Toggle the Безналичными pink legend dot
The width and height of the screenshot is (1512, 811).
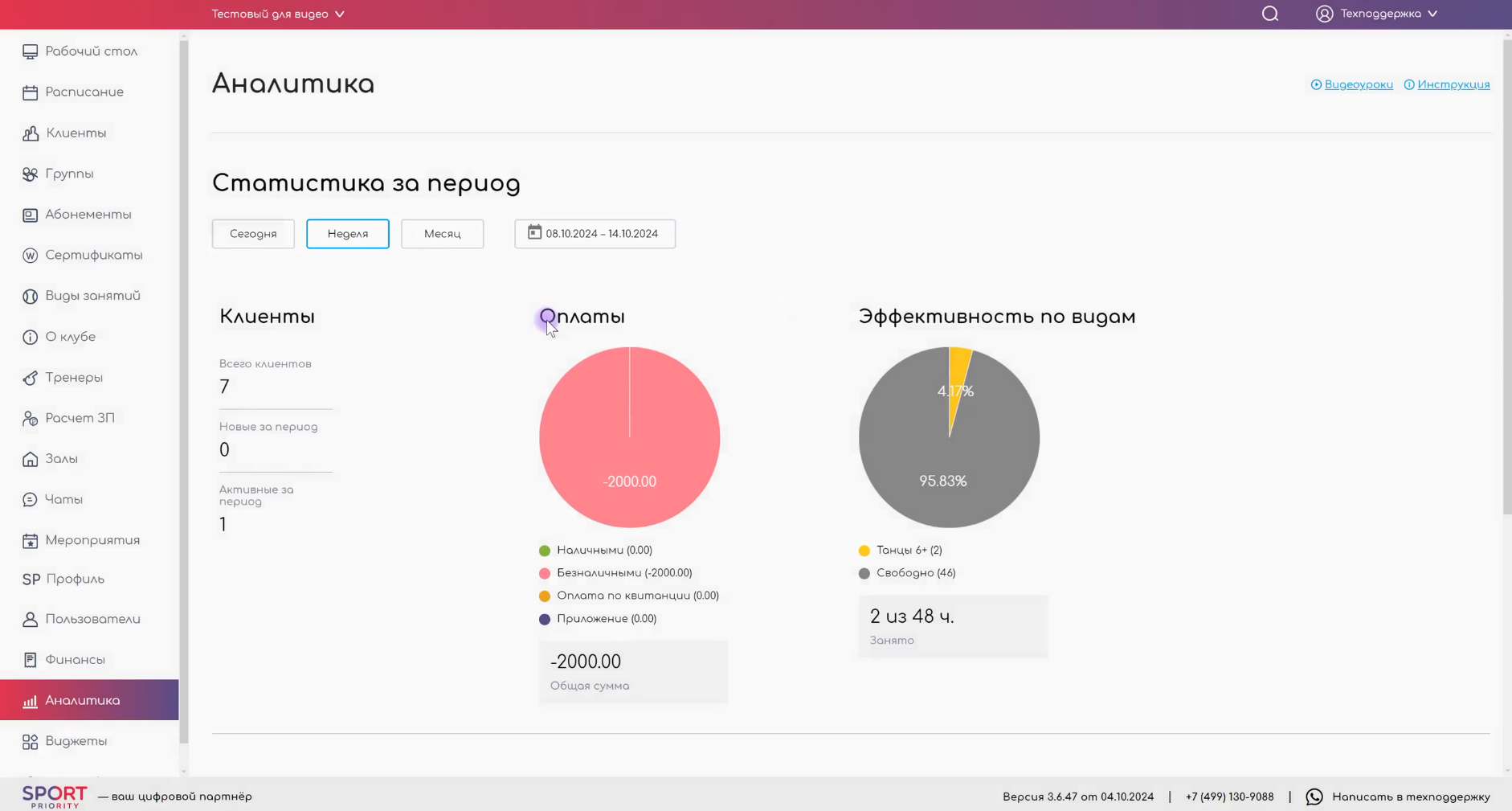[x=545, y=573]
